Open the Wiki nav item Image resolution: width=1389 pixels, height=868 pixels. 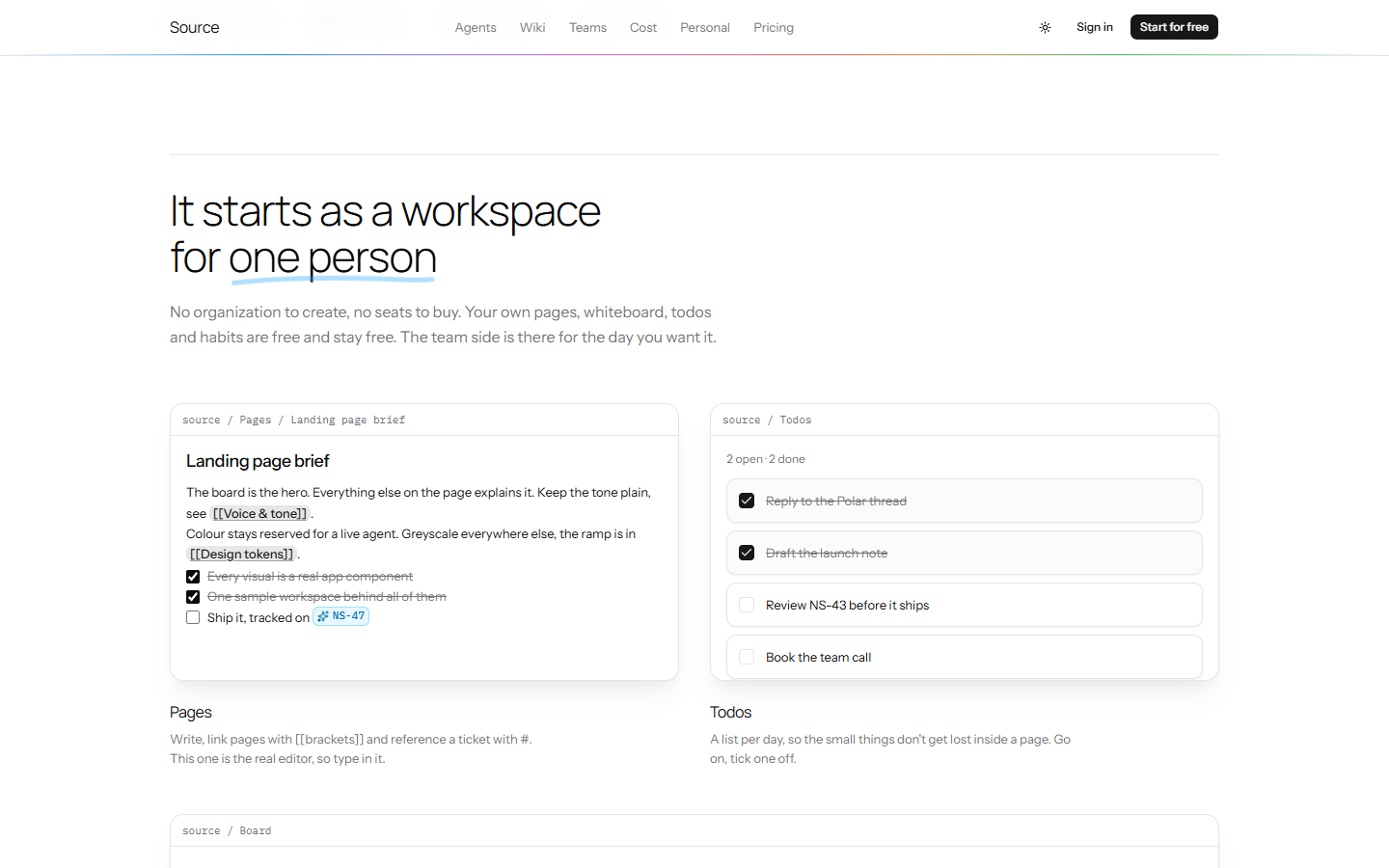click(532, 27)
